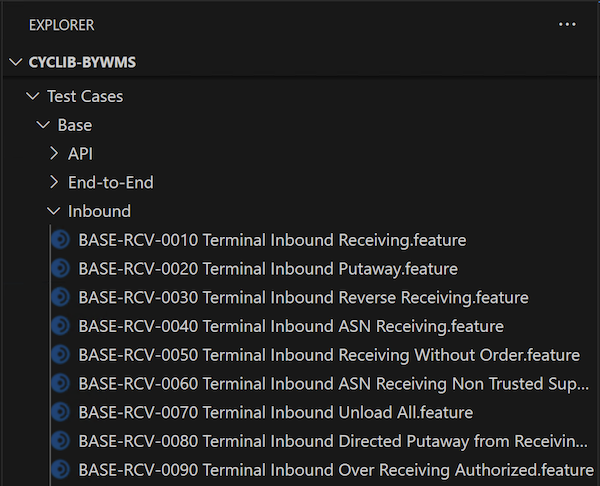Click the BASE-RCV-0010 feature file icon

pos(60,240)
